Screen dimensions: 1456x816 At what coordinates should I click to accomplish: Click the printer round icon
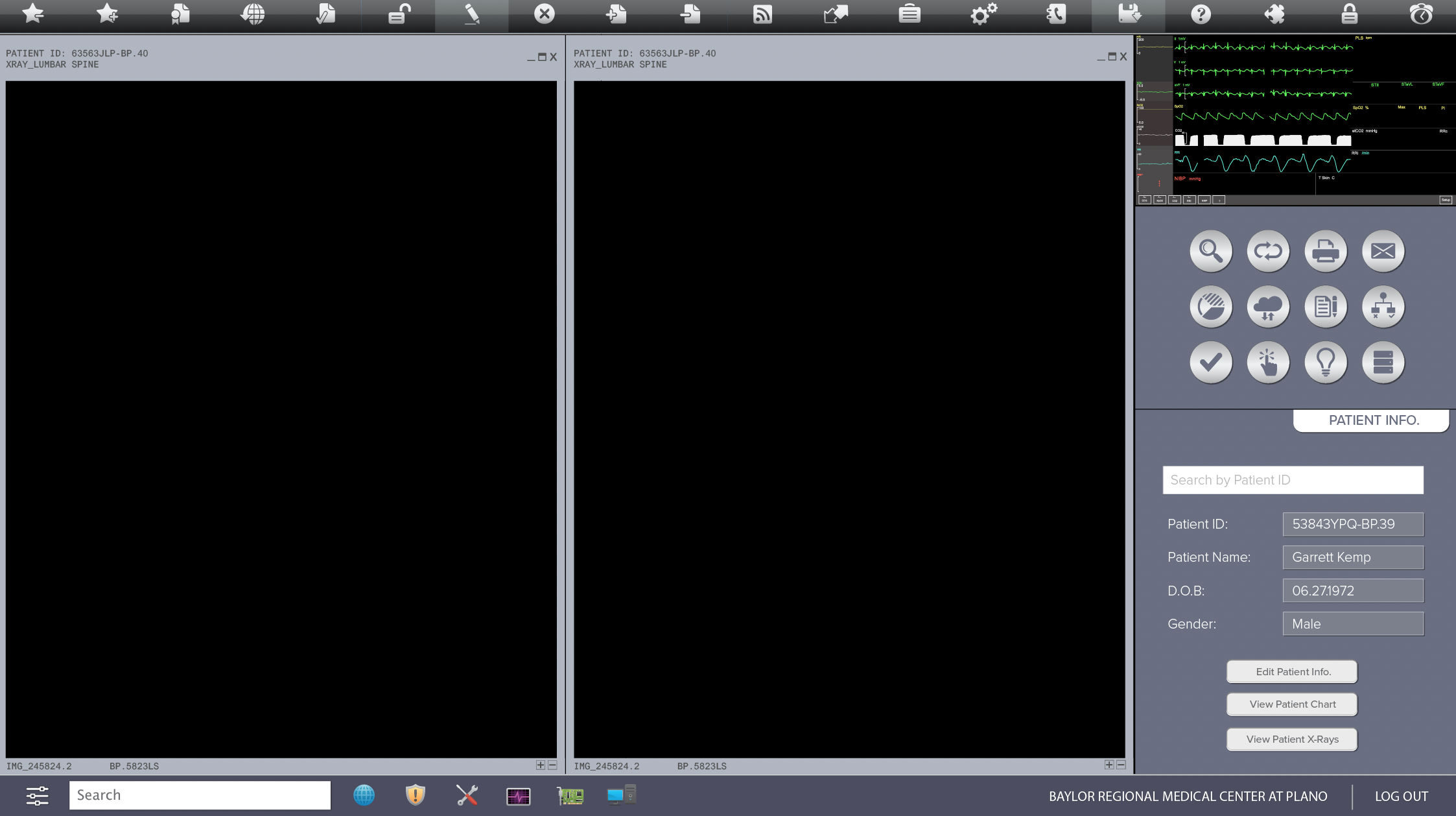[x=1325, y=251]
